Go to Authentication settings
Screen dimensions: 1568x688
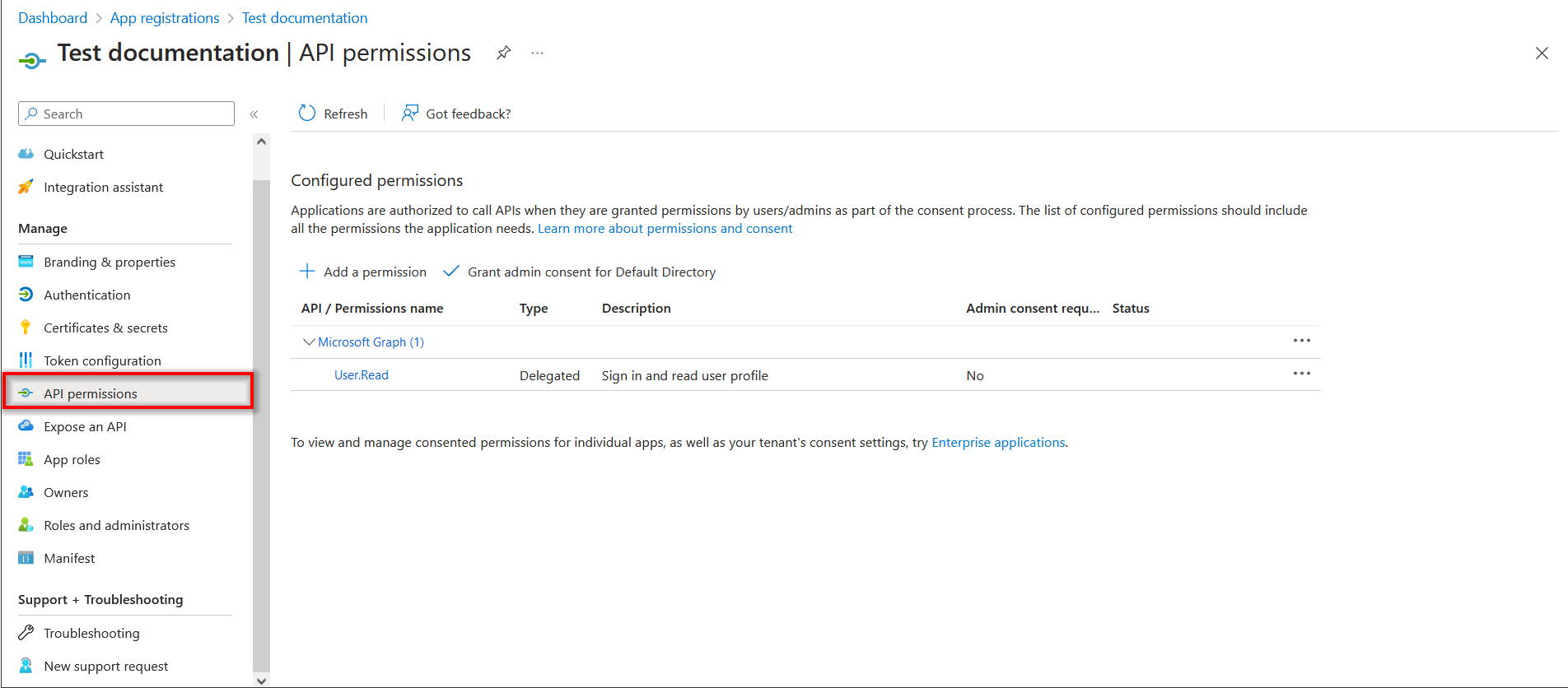(x=86, y=295)
